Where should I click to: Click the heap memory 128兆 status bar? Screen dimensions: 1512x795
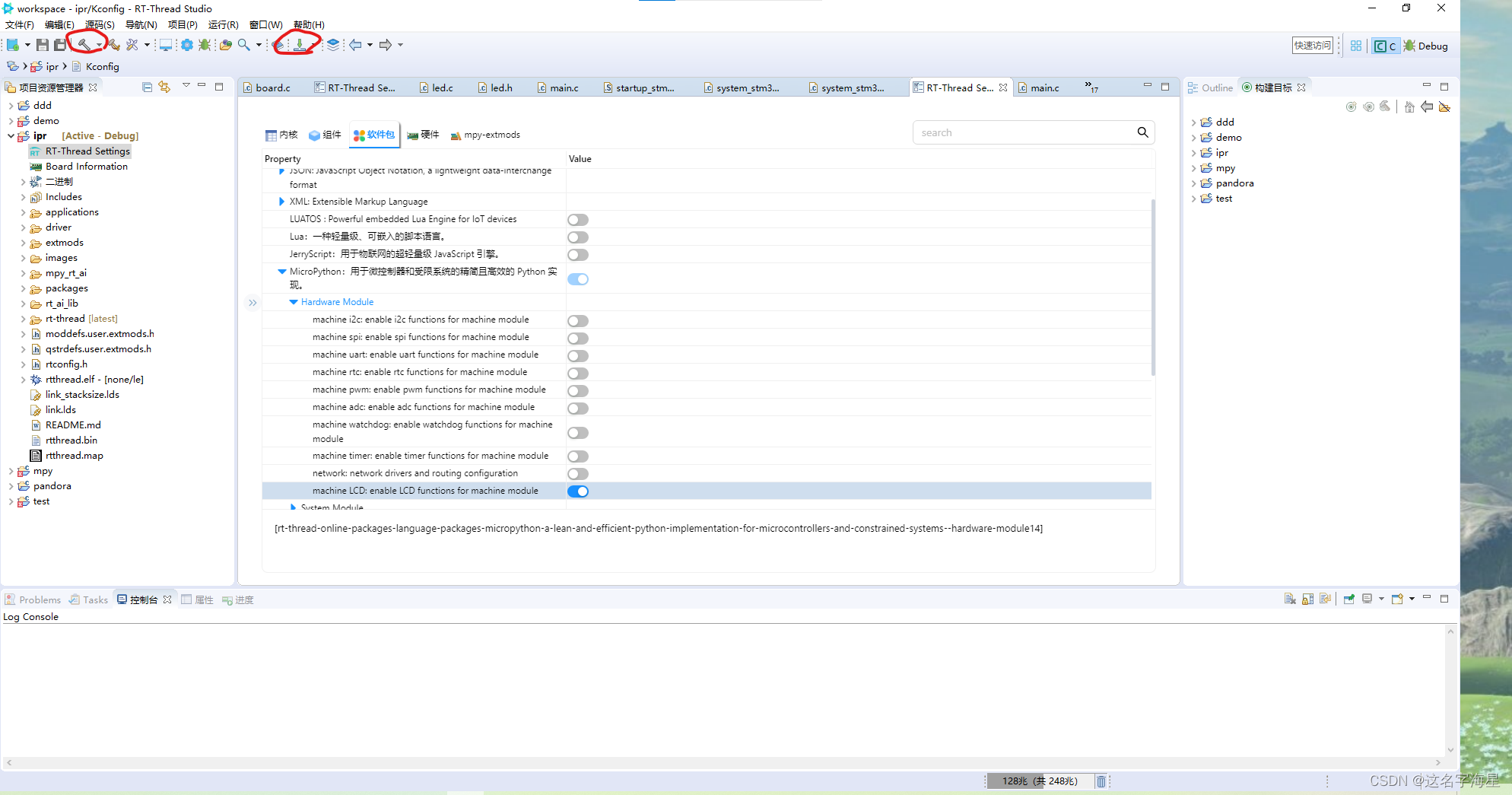(x=1039, y=781)
